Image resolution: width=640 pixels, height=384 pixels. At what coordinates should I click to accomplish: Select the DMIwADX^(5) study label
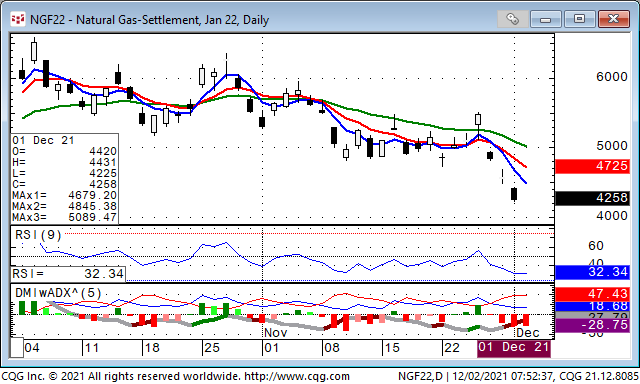coord(58,293)
